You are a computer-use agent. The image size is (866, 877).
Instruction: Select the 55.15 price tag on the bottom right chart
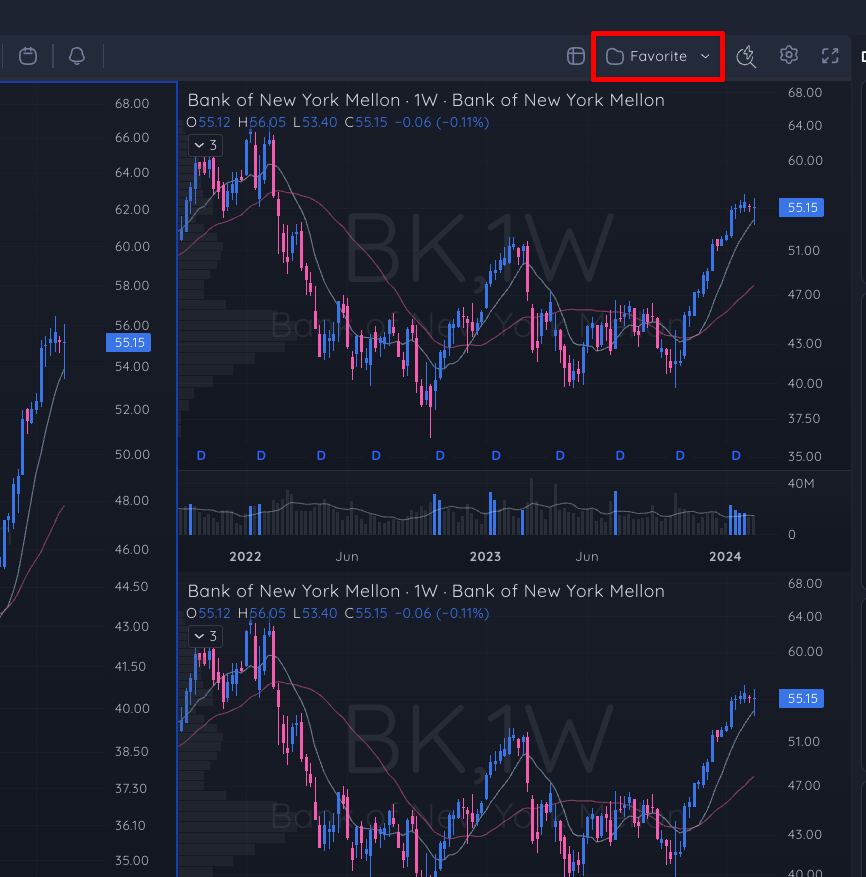click(x=802, y=699)
